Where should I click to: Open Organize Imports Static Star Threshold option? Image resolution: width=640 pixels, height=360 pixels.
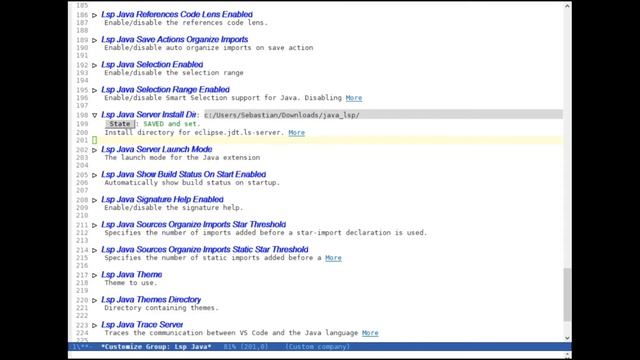[x=204, y=249]
